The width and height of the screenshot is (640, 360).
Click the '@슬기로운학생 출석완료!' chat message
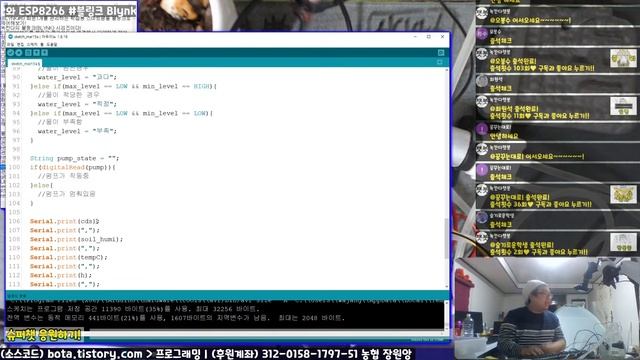[539, 249]
